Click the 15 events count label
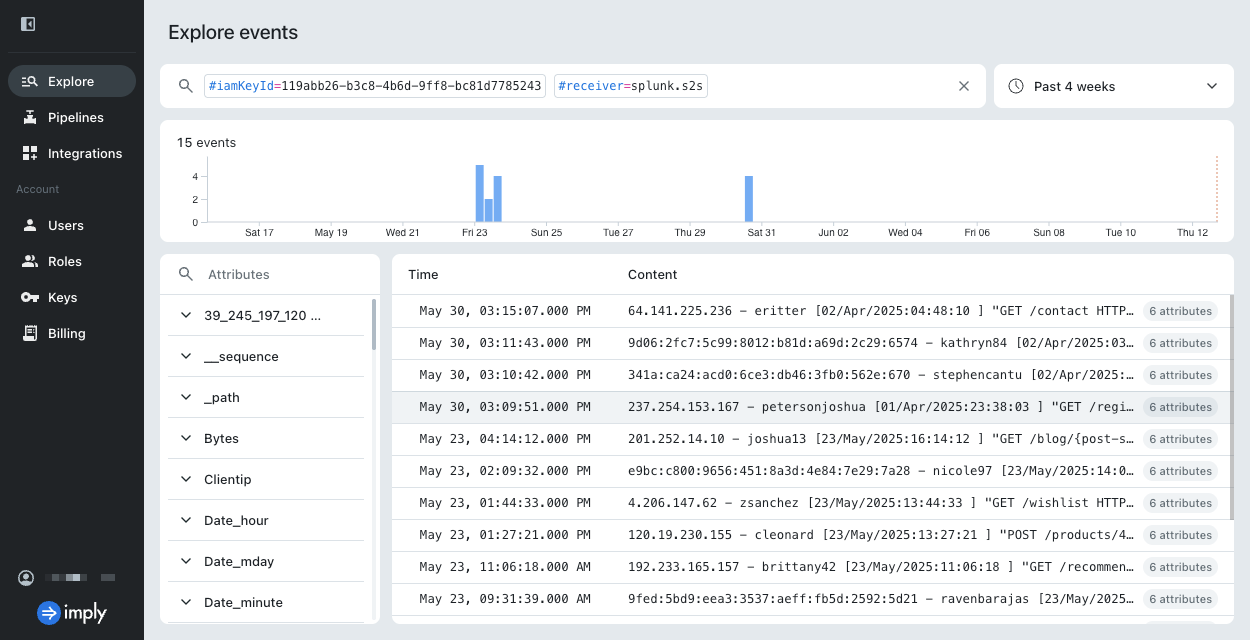1250x640 pixels. (x=206, y=142)
